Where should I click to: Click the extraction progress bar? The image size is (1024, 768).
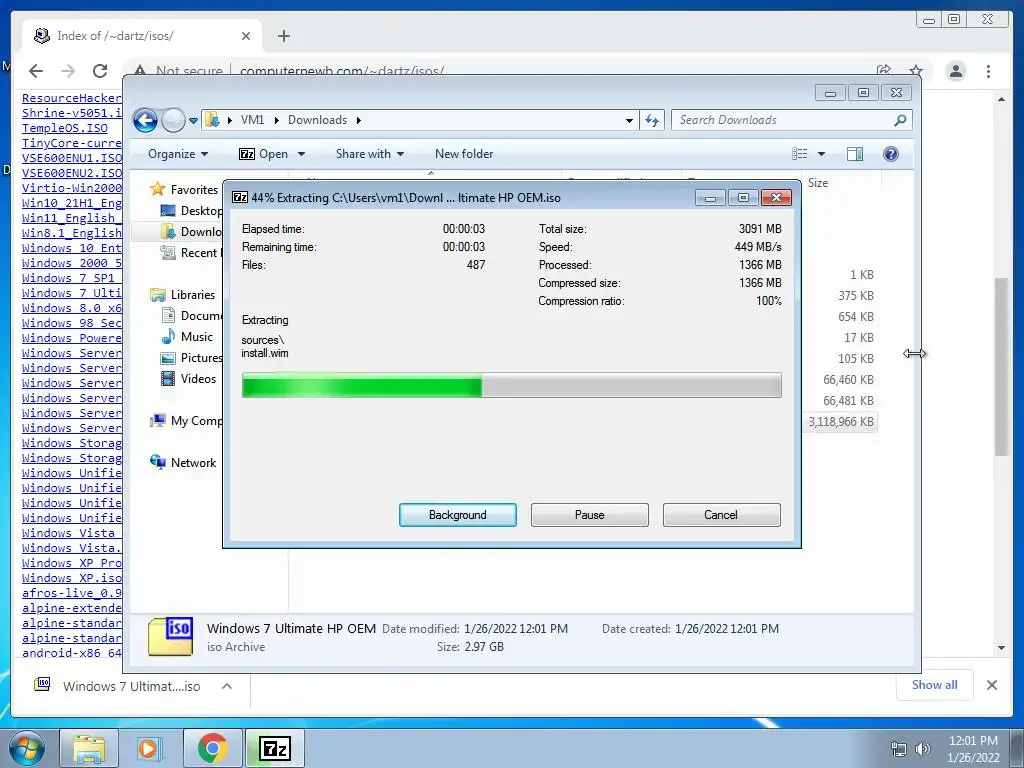coord(511,385)
